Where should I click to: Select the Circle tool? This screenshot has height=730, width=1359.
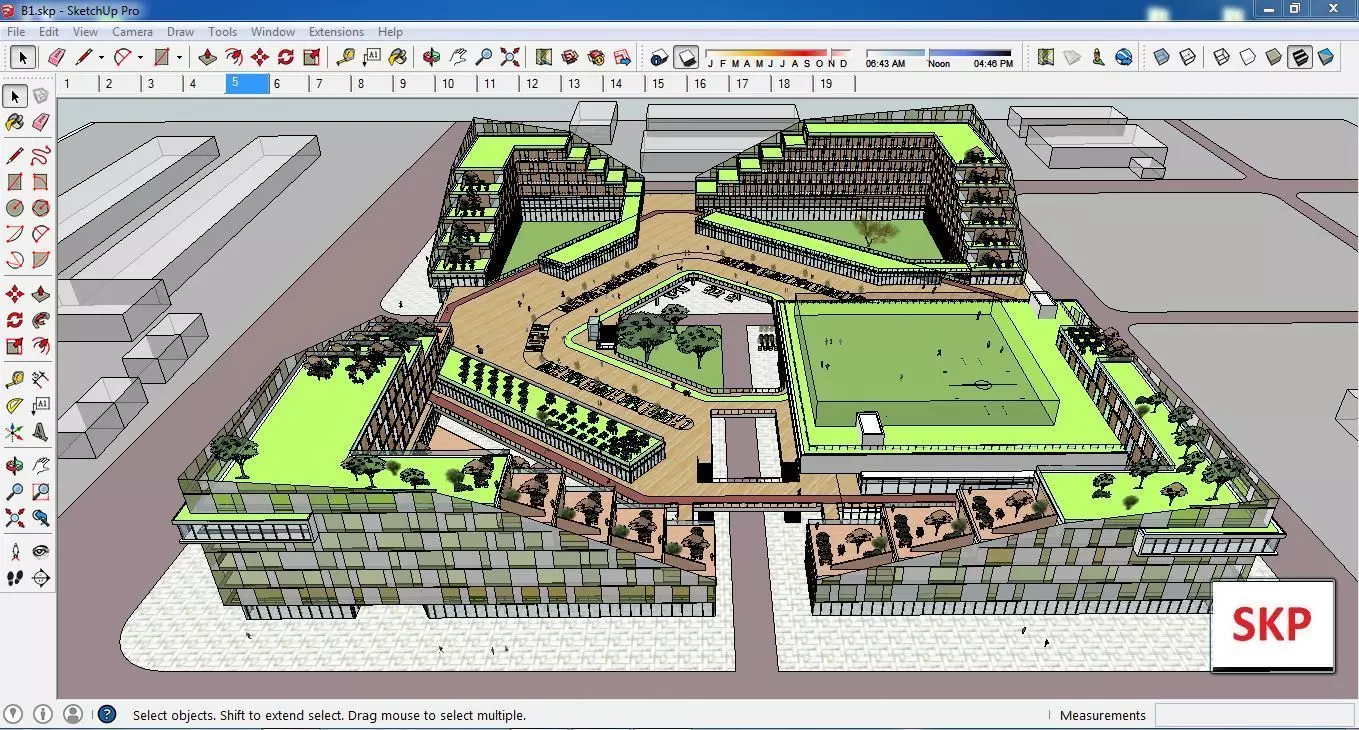14,207
